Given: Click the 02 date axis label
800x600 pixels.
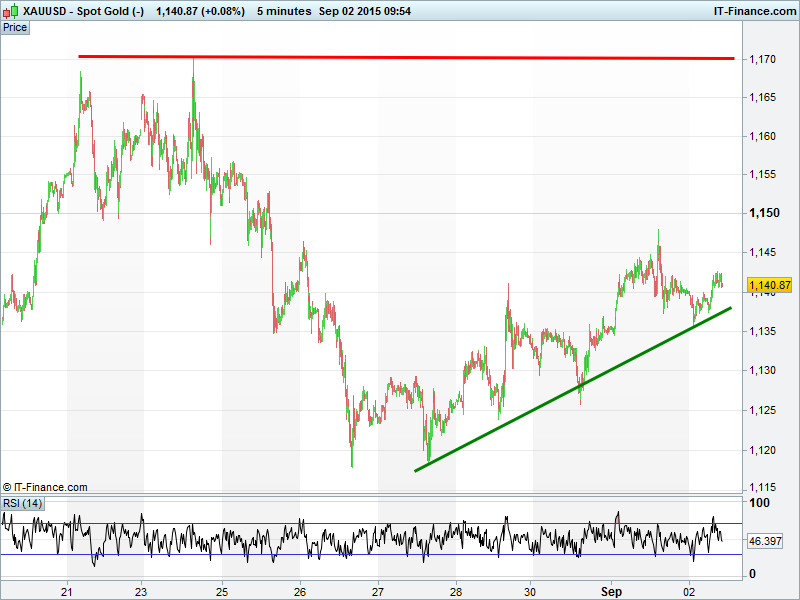Looking at the screenshot, I should pos(690,591).
